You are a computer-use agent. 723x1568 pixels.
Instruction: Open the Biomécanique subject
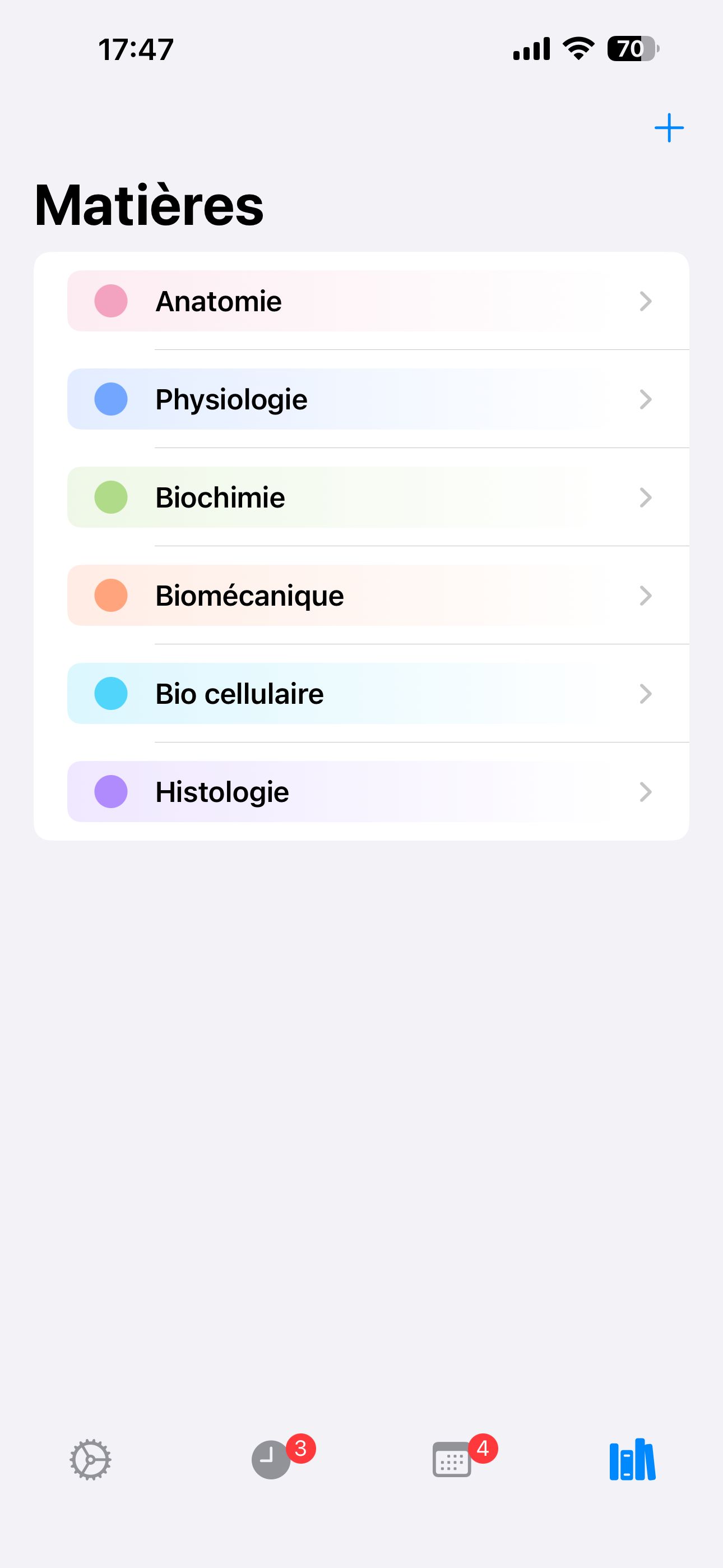pos(249,596)
